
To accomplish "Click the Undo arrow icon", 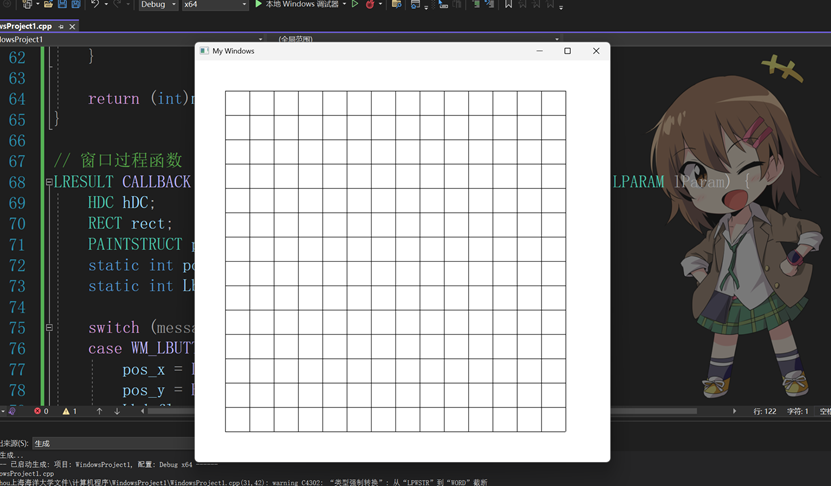I will click(94, 4).
